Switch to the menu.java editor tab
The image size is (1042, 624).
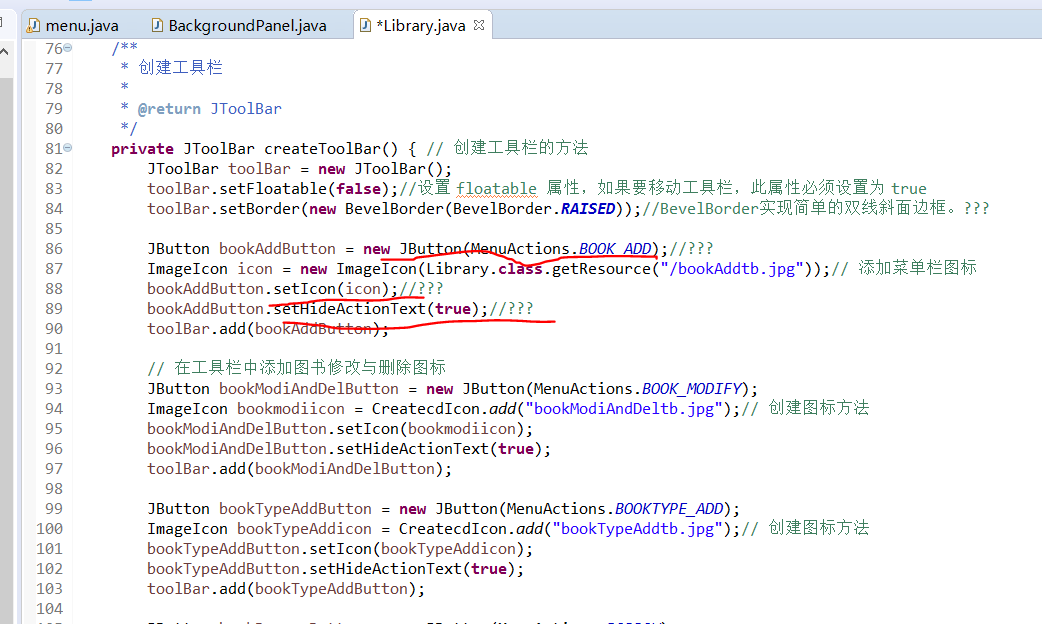click(73, 25)
